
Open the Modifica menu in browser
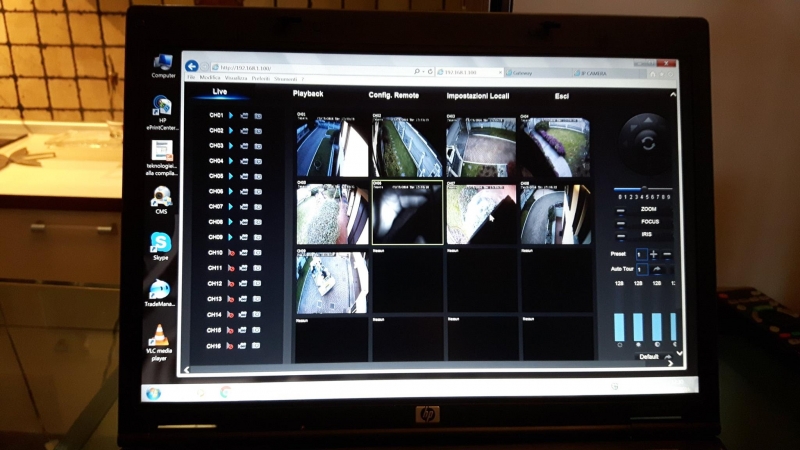[x=210, y=78]
